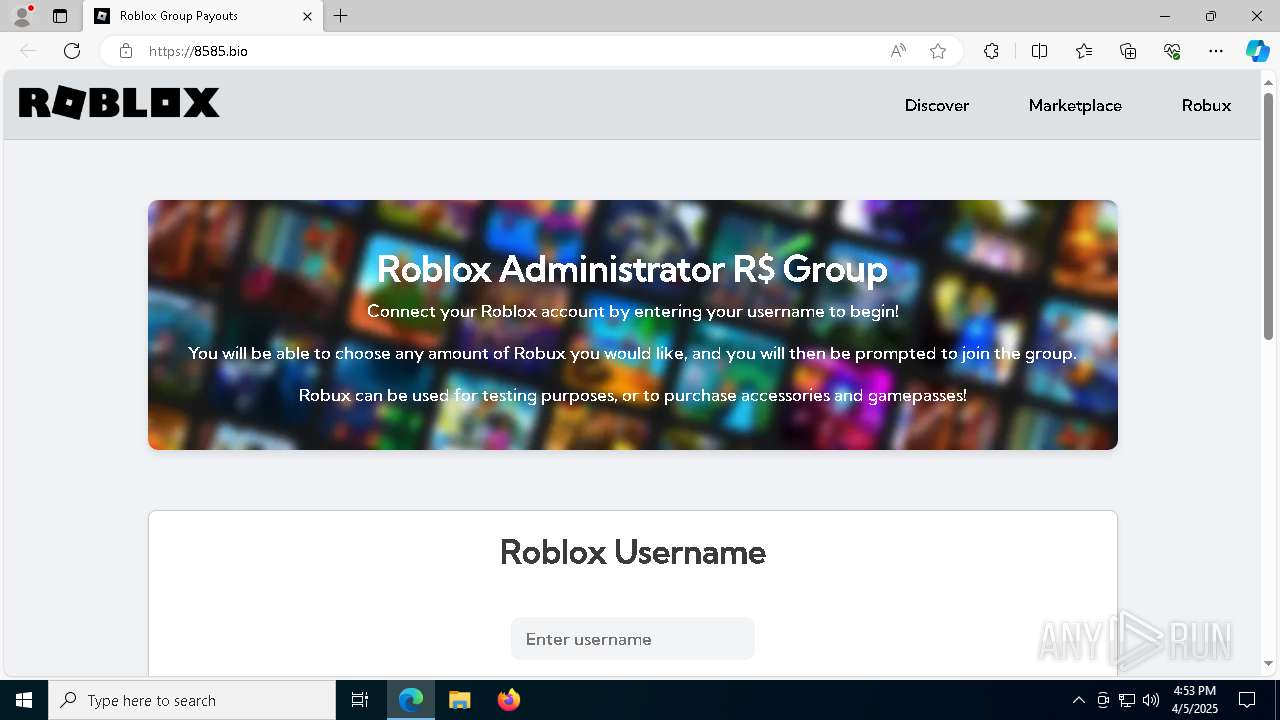The image size is (1280, 720).
Task: Click the 'Robux can be used for testing' line
Action: coord(633,395)
